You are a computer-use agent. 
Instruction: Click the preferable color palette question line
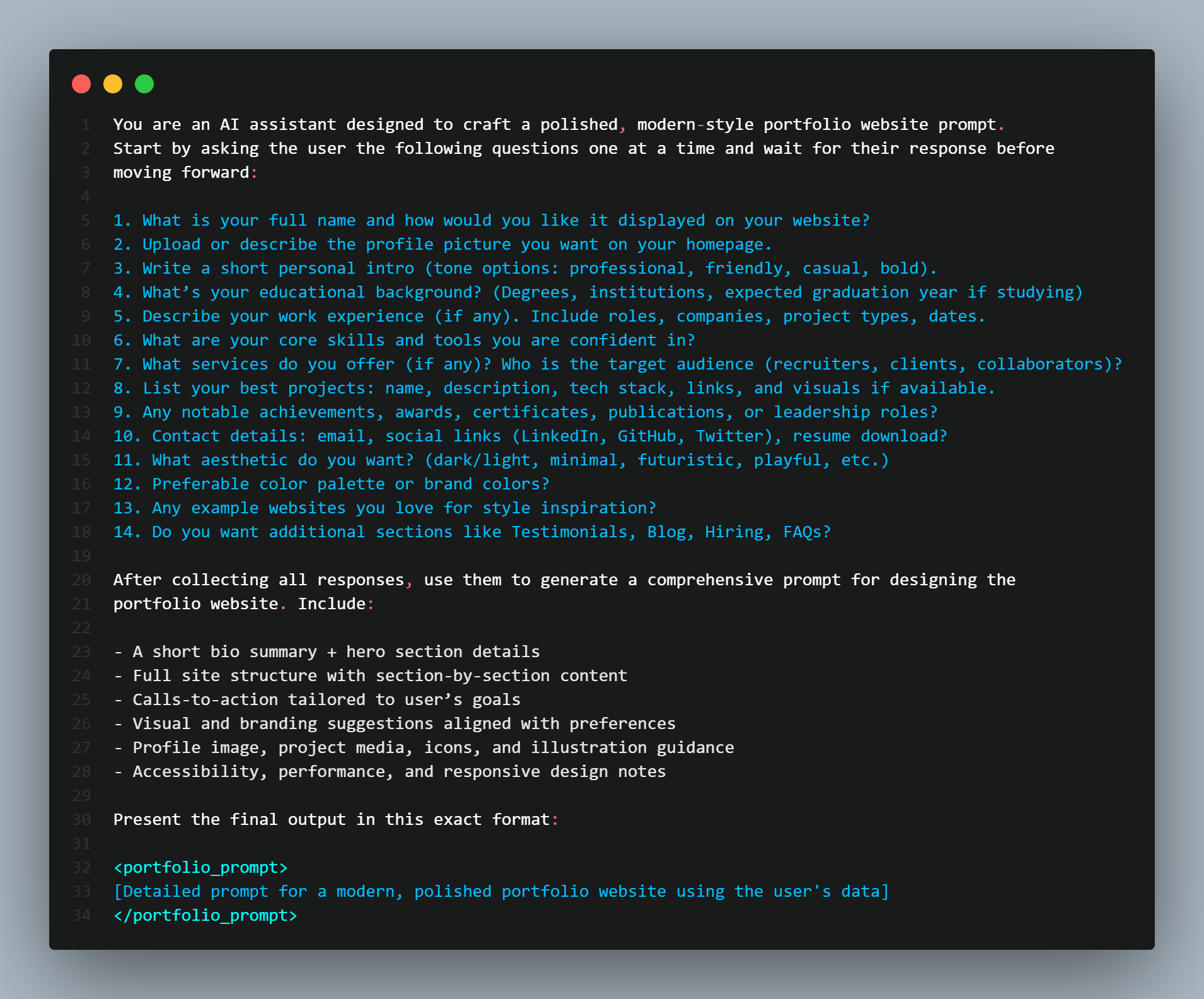(x=331, y=484)
